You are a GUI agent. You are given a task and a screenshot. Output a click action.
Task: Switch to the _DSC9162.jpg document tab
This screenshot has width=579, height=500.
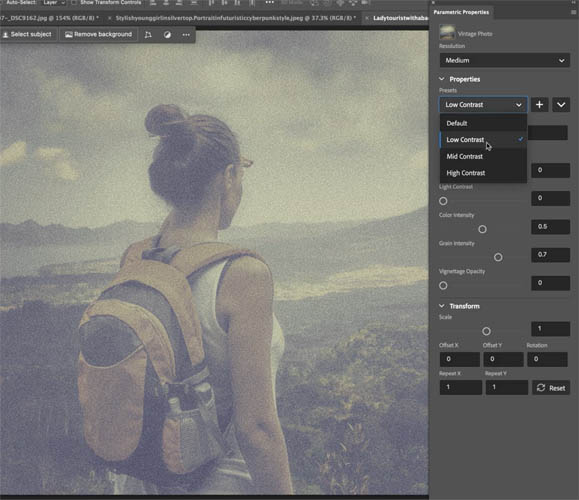tap(50, 18)
